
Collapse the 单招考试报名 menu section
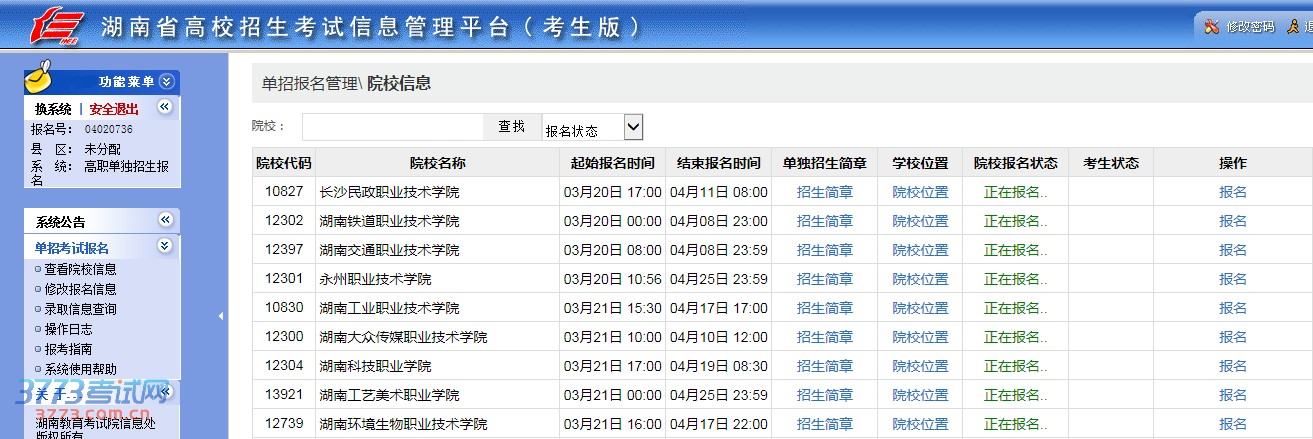coord(165,246)
